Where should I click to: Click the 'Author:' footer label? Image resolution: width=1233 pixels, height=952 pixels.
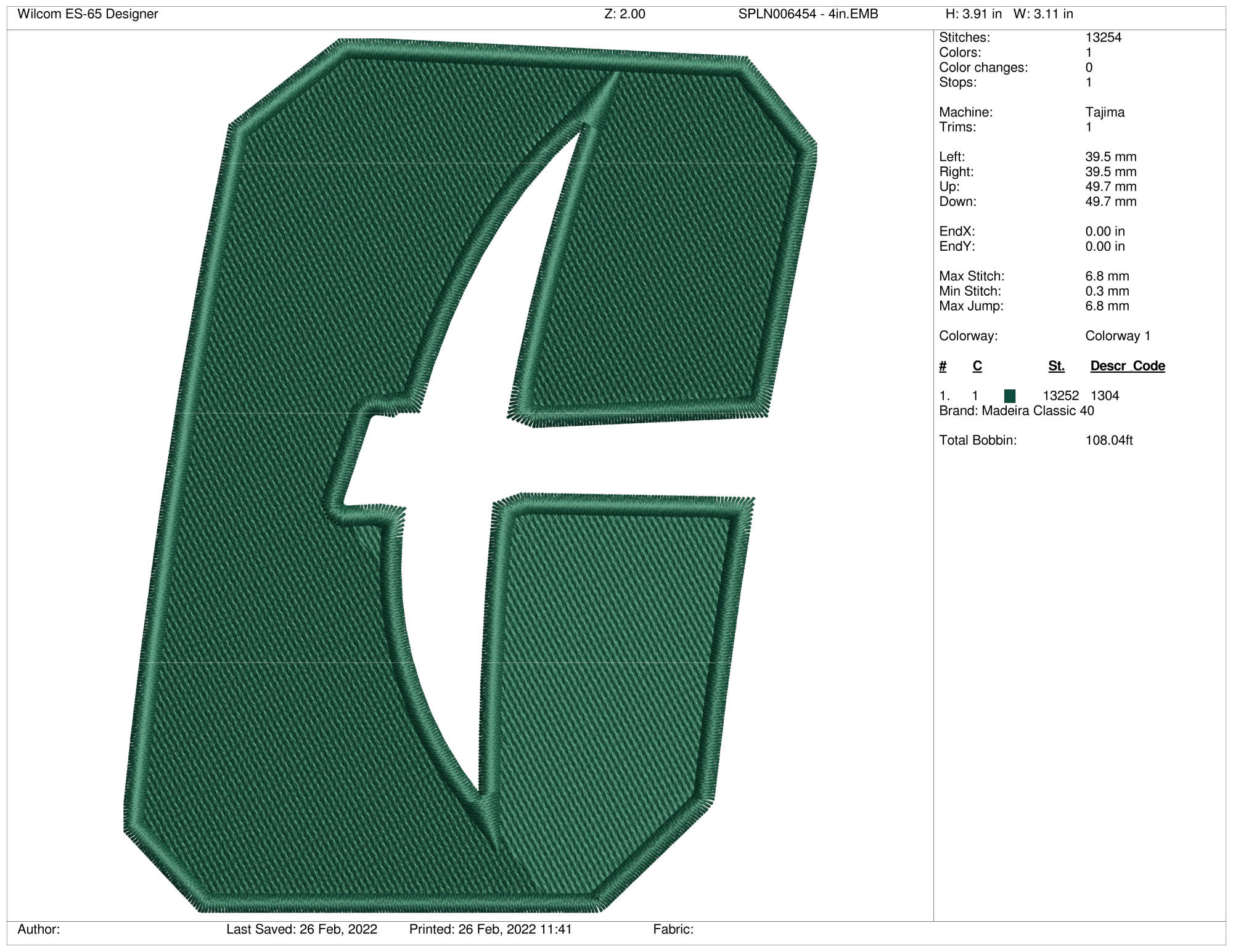[x=38, y=929]
